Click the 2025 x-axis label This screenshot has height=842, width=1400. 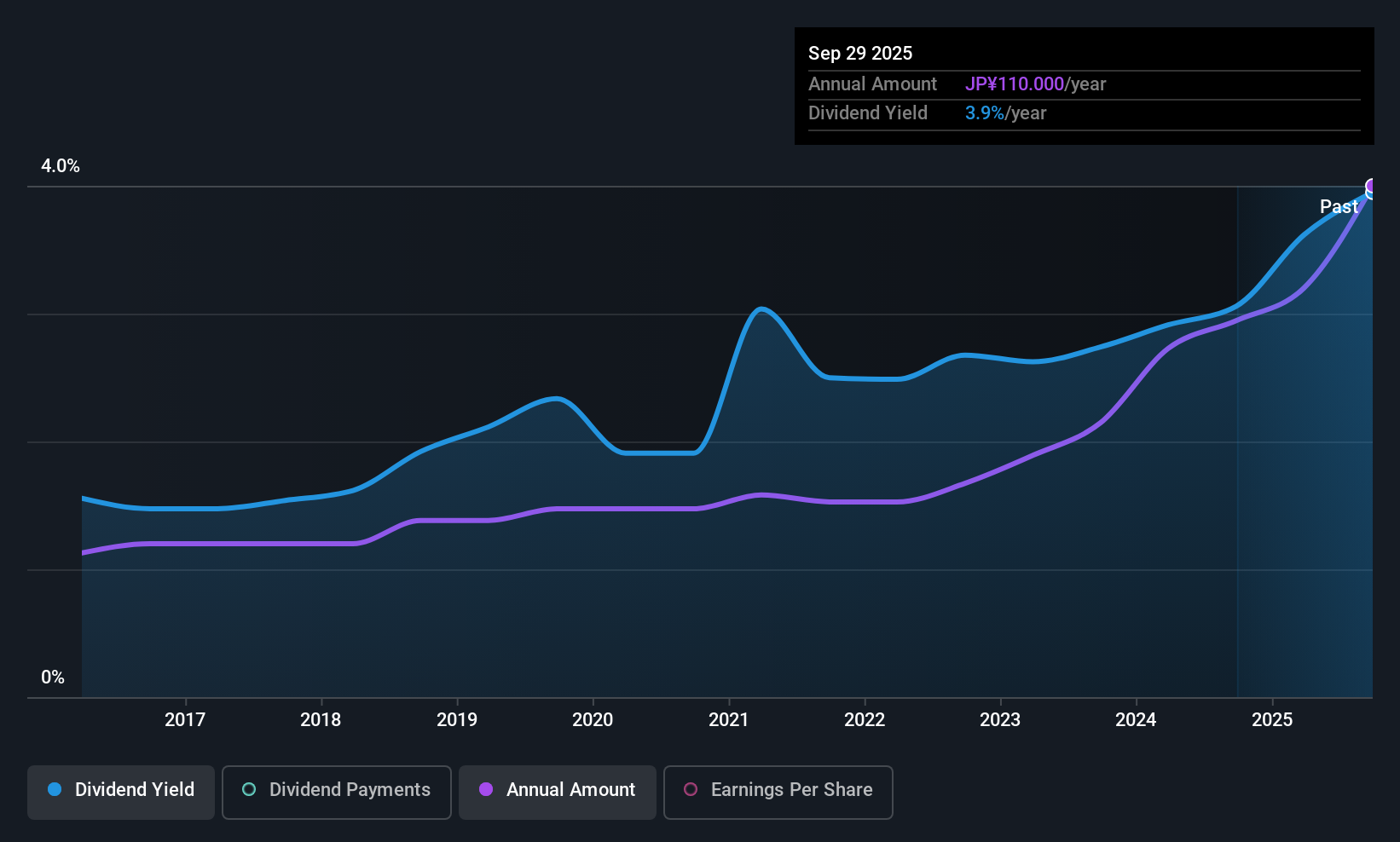[x=1272, y=720]
